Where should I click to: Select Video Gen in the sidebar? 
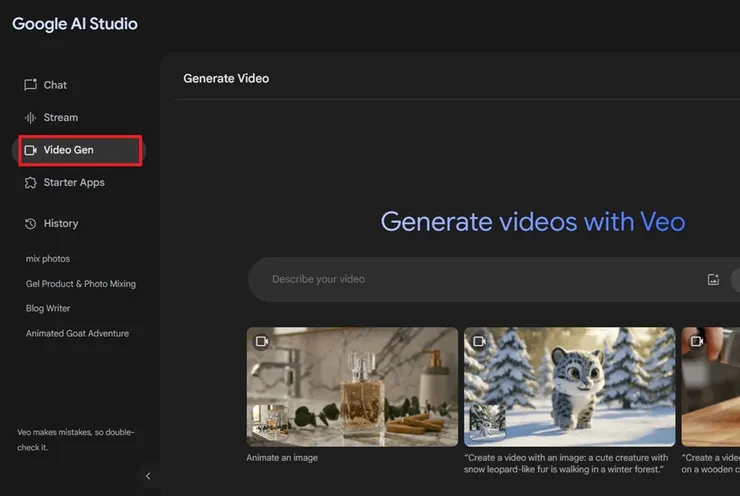pyautogui.click(x=79, y=150)
